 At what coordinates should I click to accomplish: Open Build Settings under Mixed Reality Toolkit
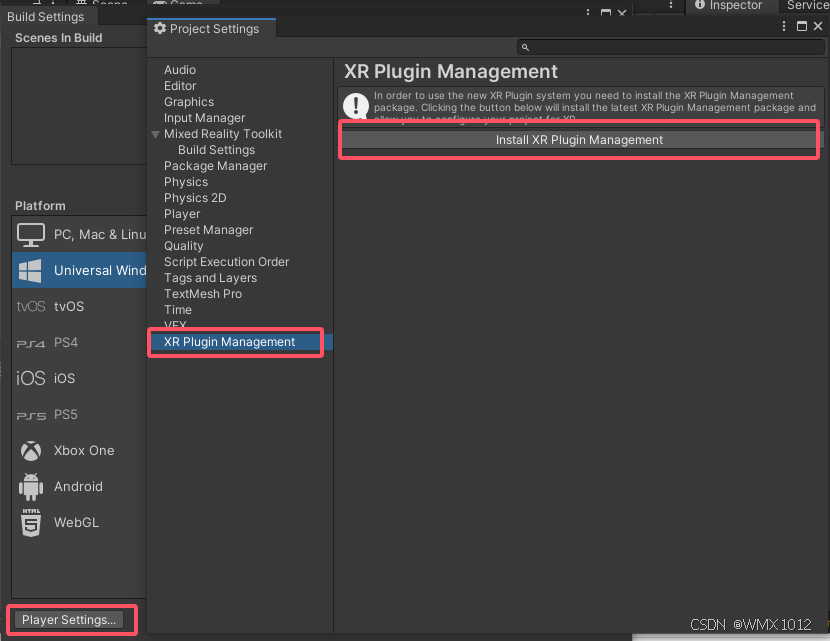click(x=216, y=150)
